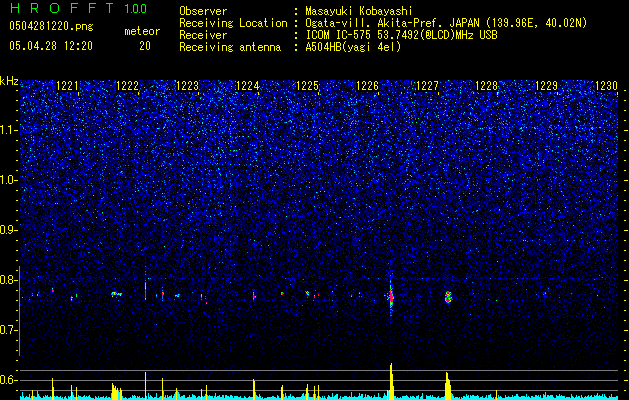This screenshot has height=400, width=629.
Task: Click the 0.6 frequency axis label
Action: coord(9,380)
